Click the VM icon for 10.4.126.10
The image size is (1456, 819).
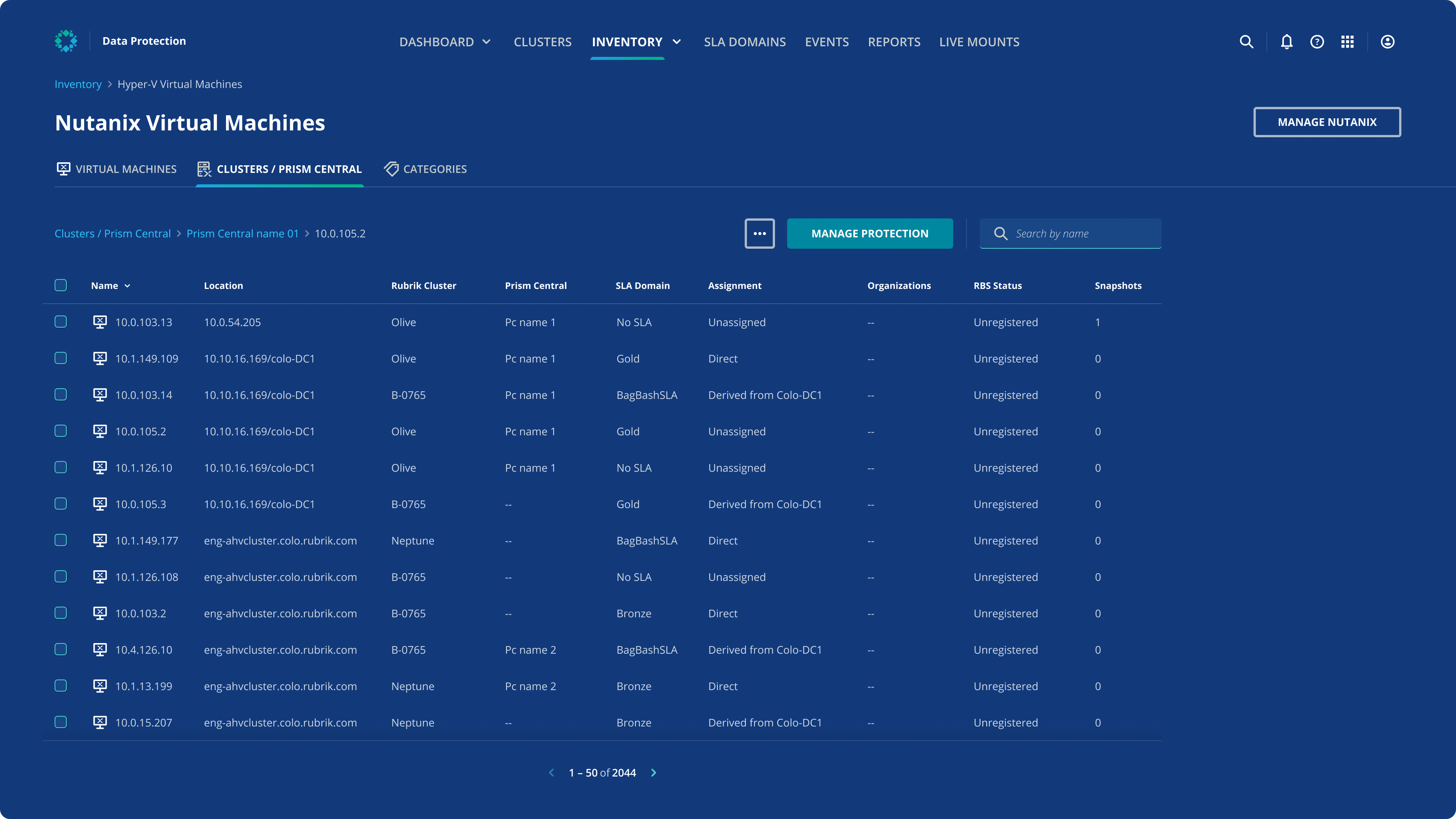99,650
